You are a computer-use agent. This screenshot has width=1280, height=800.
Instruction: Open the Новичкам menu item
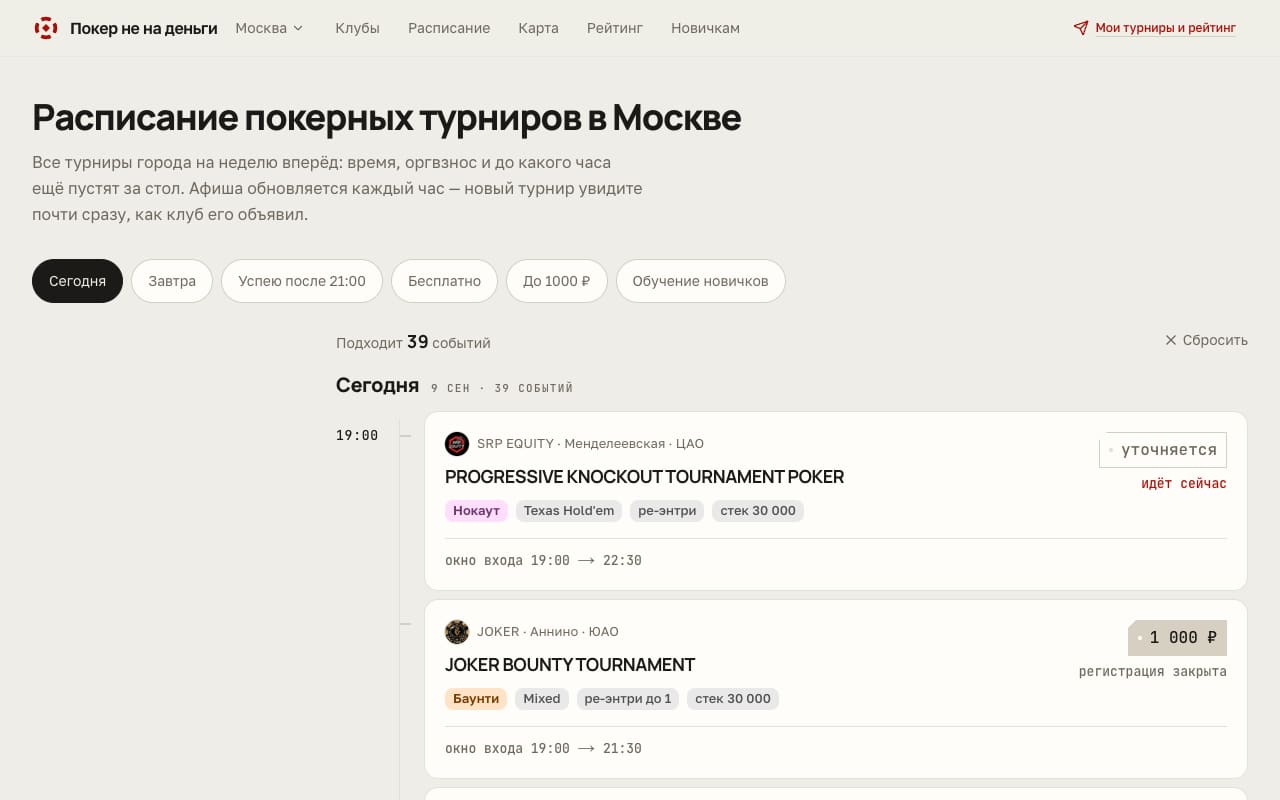point(705,28)
